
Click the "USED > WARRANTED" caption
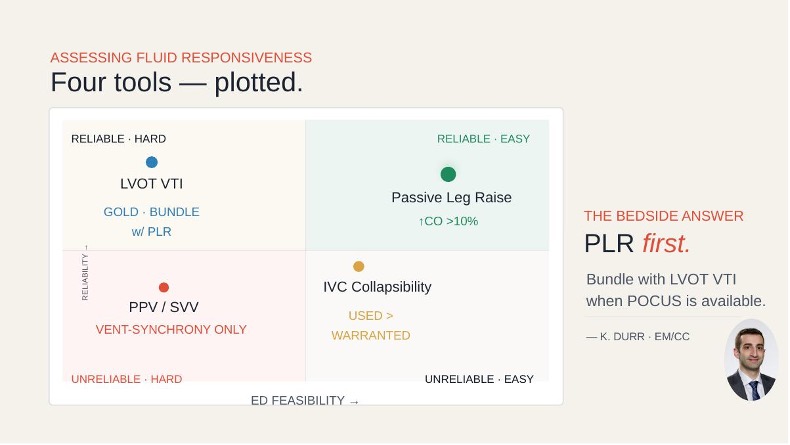pos(371,326)
